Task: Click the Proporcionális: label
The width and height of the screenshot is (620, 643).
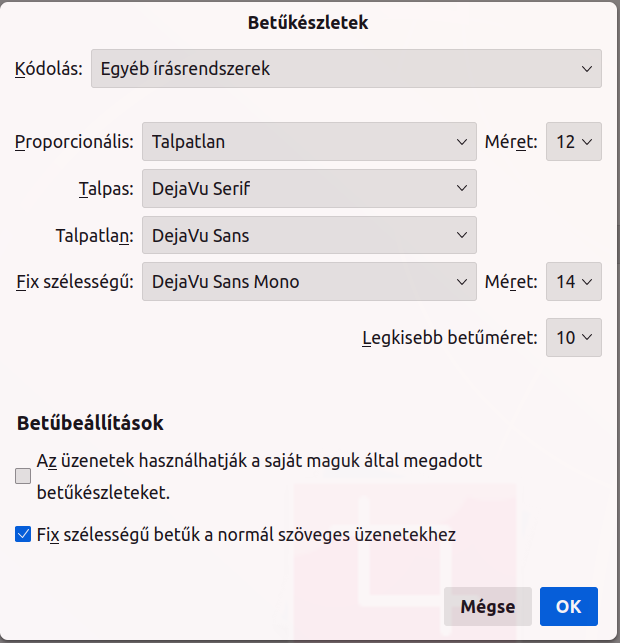Action: 74,142
